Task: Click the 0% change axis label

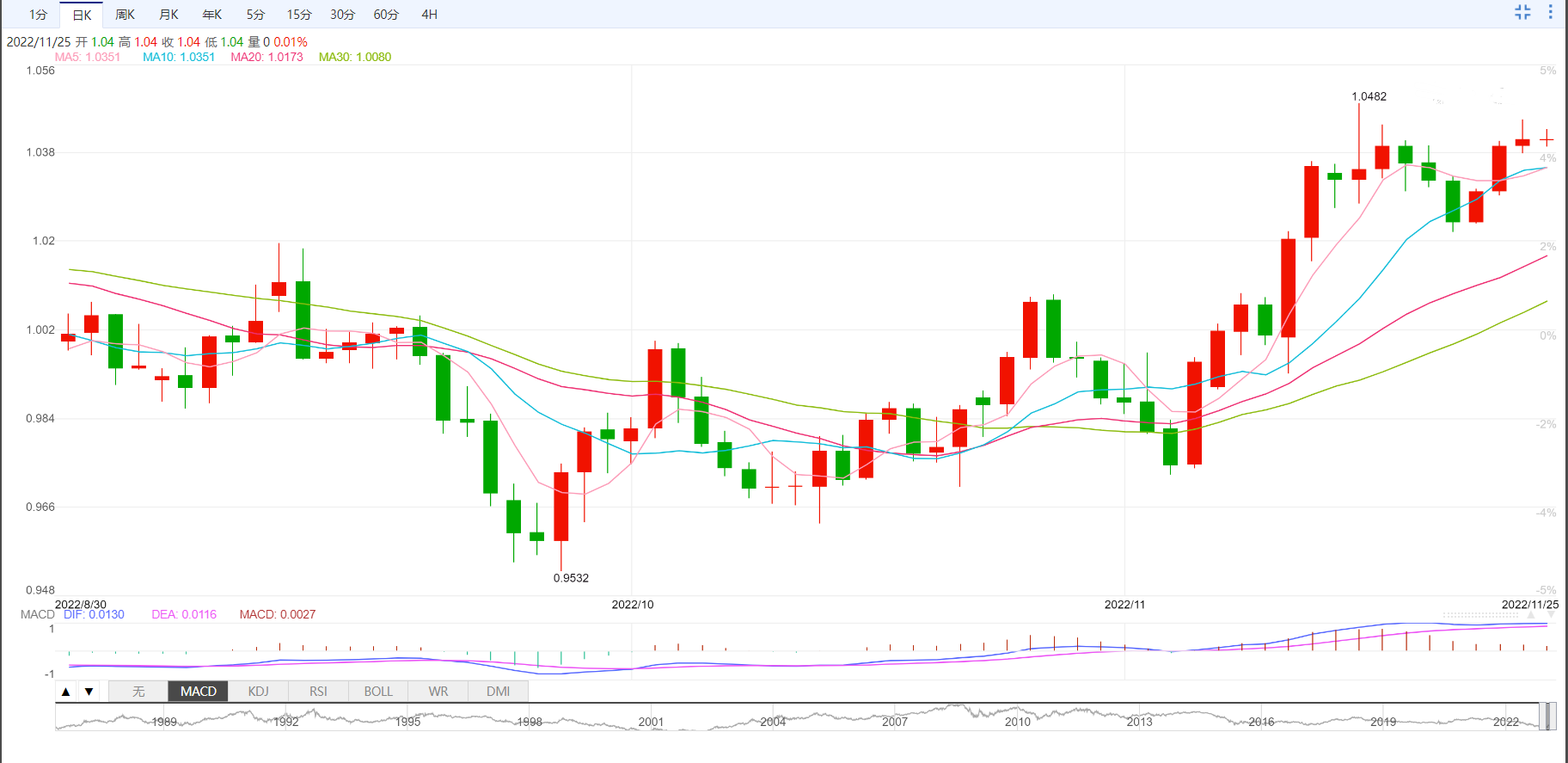Action: 1547,335
